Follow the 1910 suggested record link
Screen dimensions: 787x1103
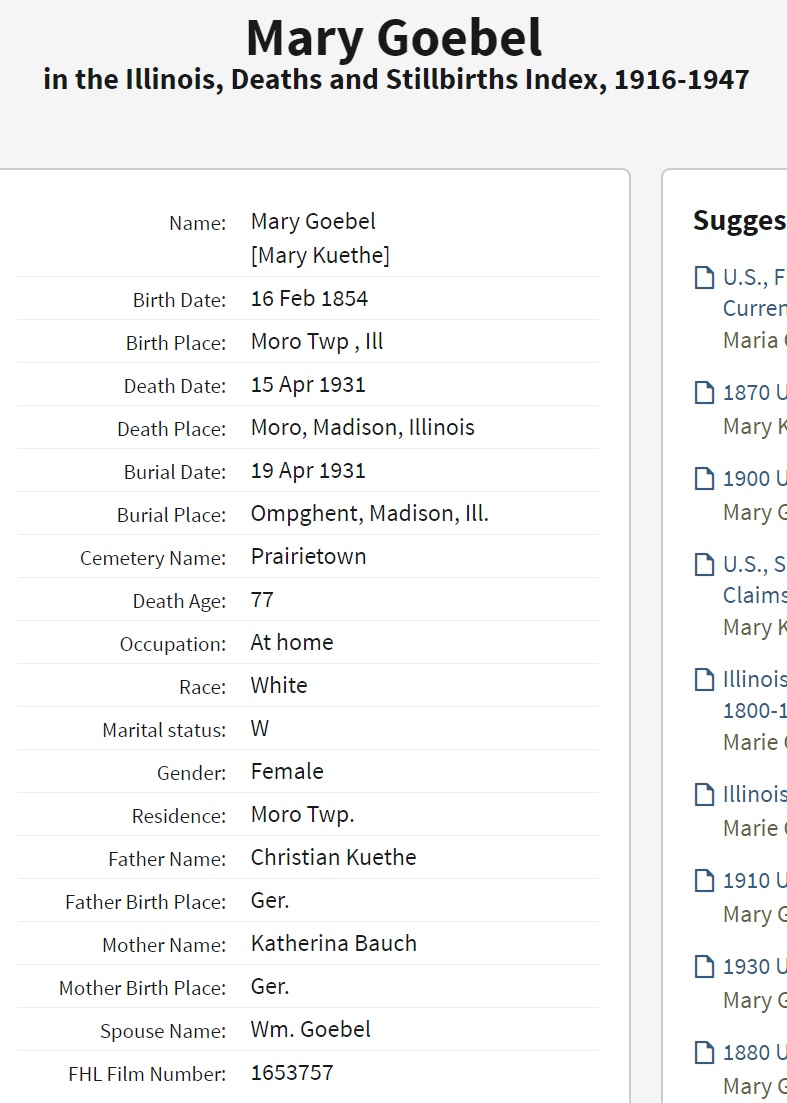click(x=754, y=880)
